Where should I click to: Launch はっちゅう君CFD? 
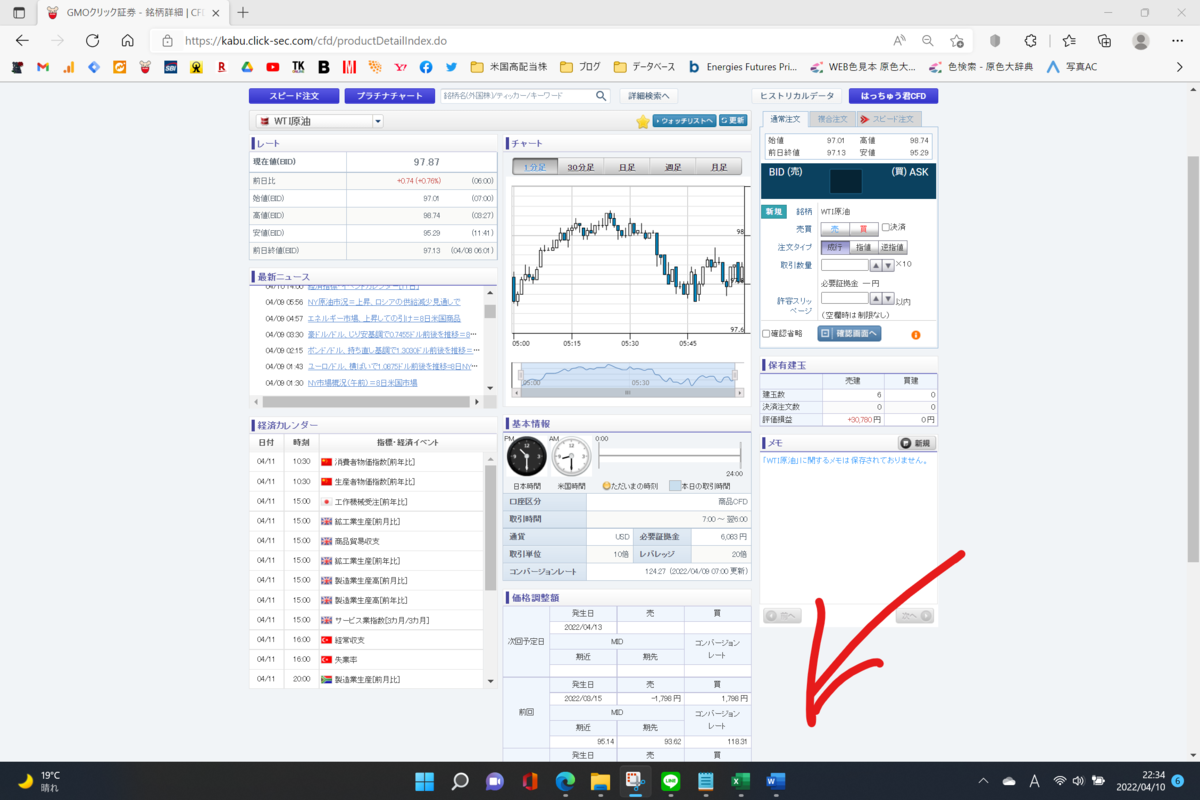point(893,96)
